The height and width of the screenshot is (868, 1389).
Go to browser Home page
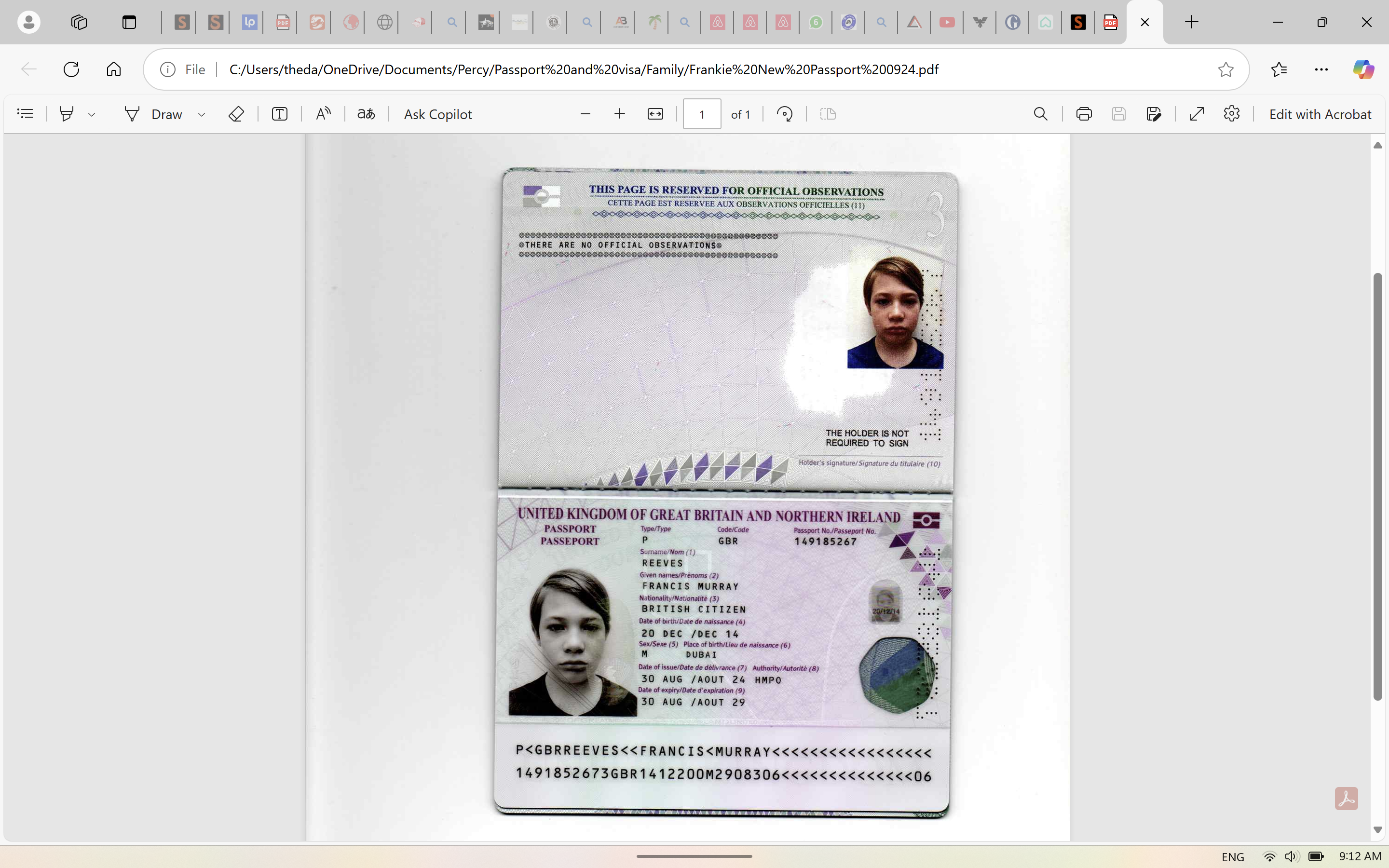click(x=114, y=69)
